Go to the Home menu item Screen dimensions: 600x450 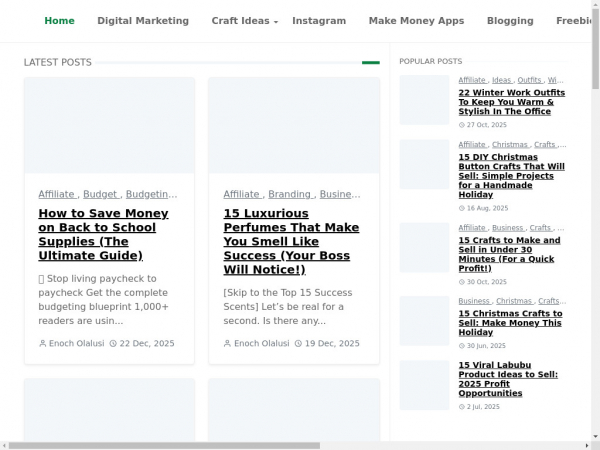(x=59, y=21)
